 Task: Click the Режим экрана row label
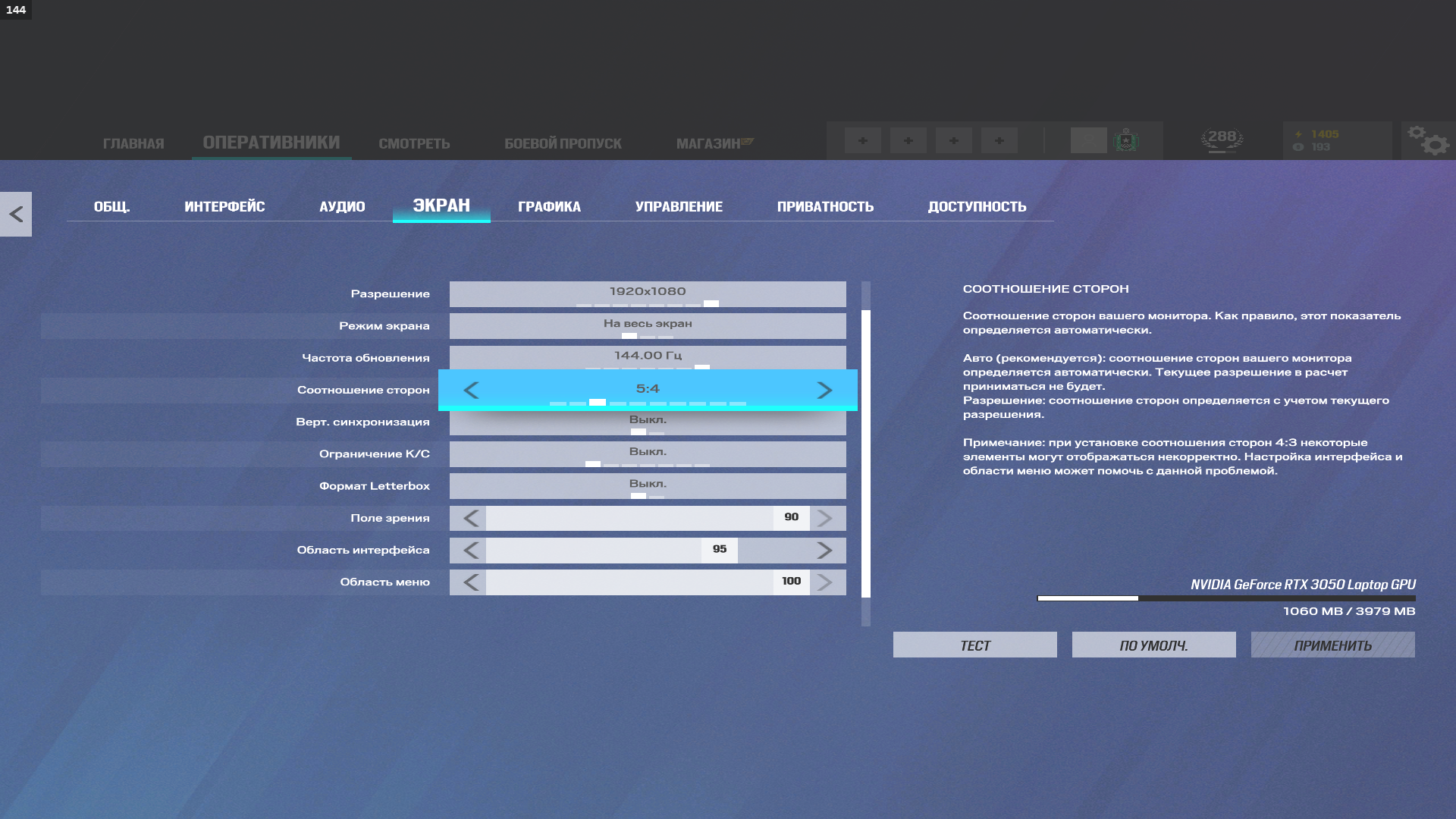coord(384,326)
